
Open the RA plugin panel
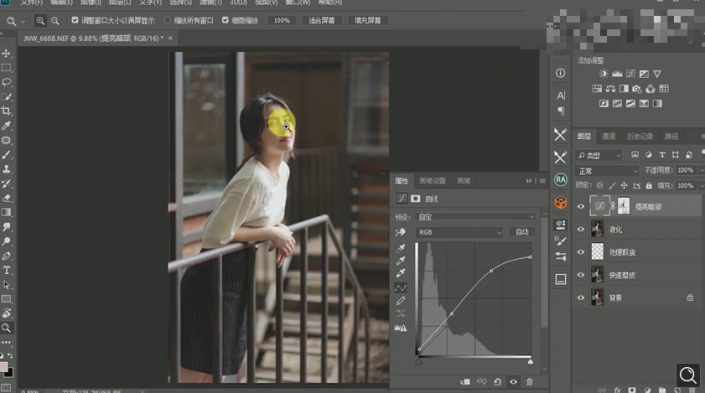click(560, 180)
